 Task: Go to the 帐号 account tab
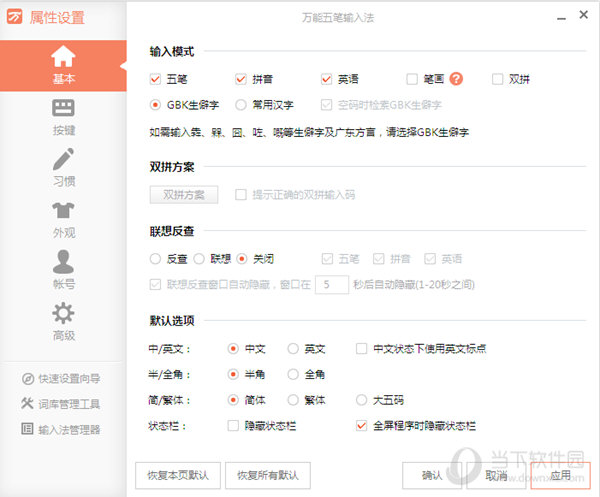tap(63, 270)
